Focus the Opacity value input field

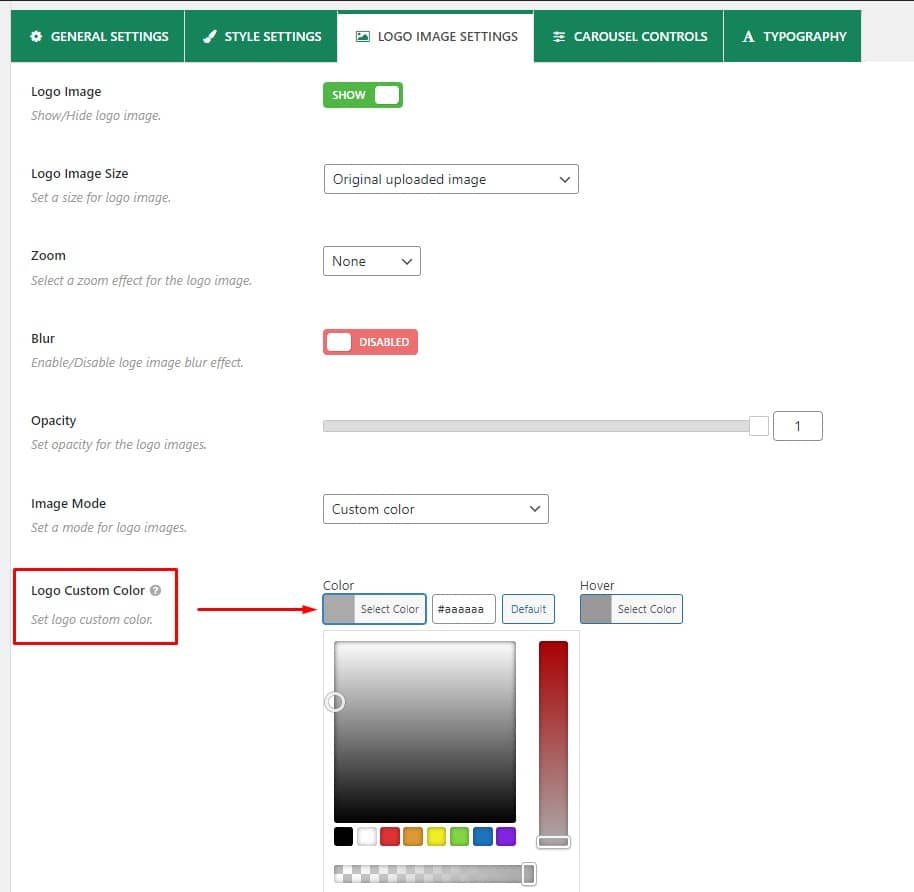pos(797,426)
